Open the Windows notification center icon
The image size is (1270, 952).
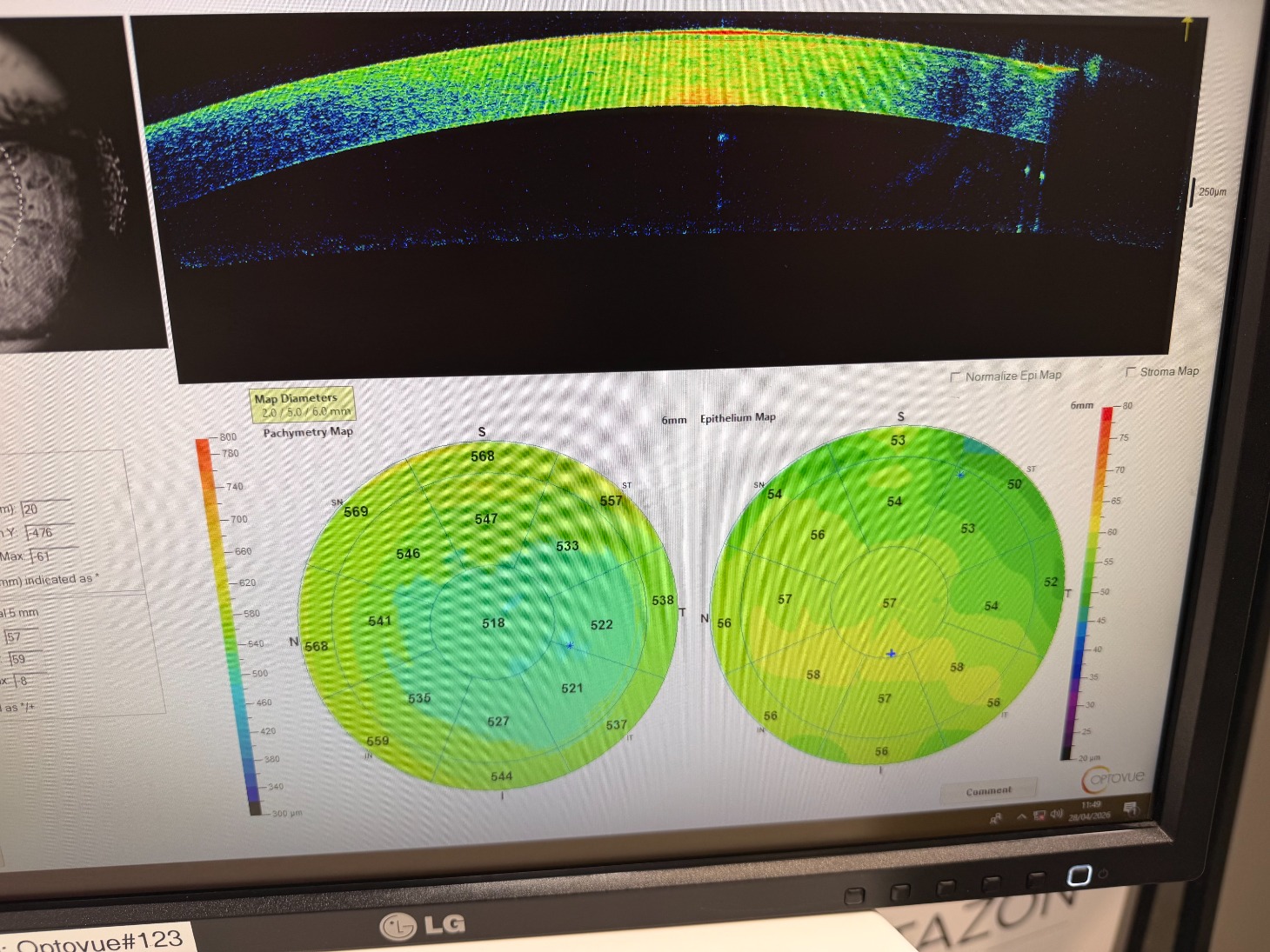click(1130, 809)
